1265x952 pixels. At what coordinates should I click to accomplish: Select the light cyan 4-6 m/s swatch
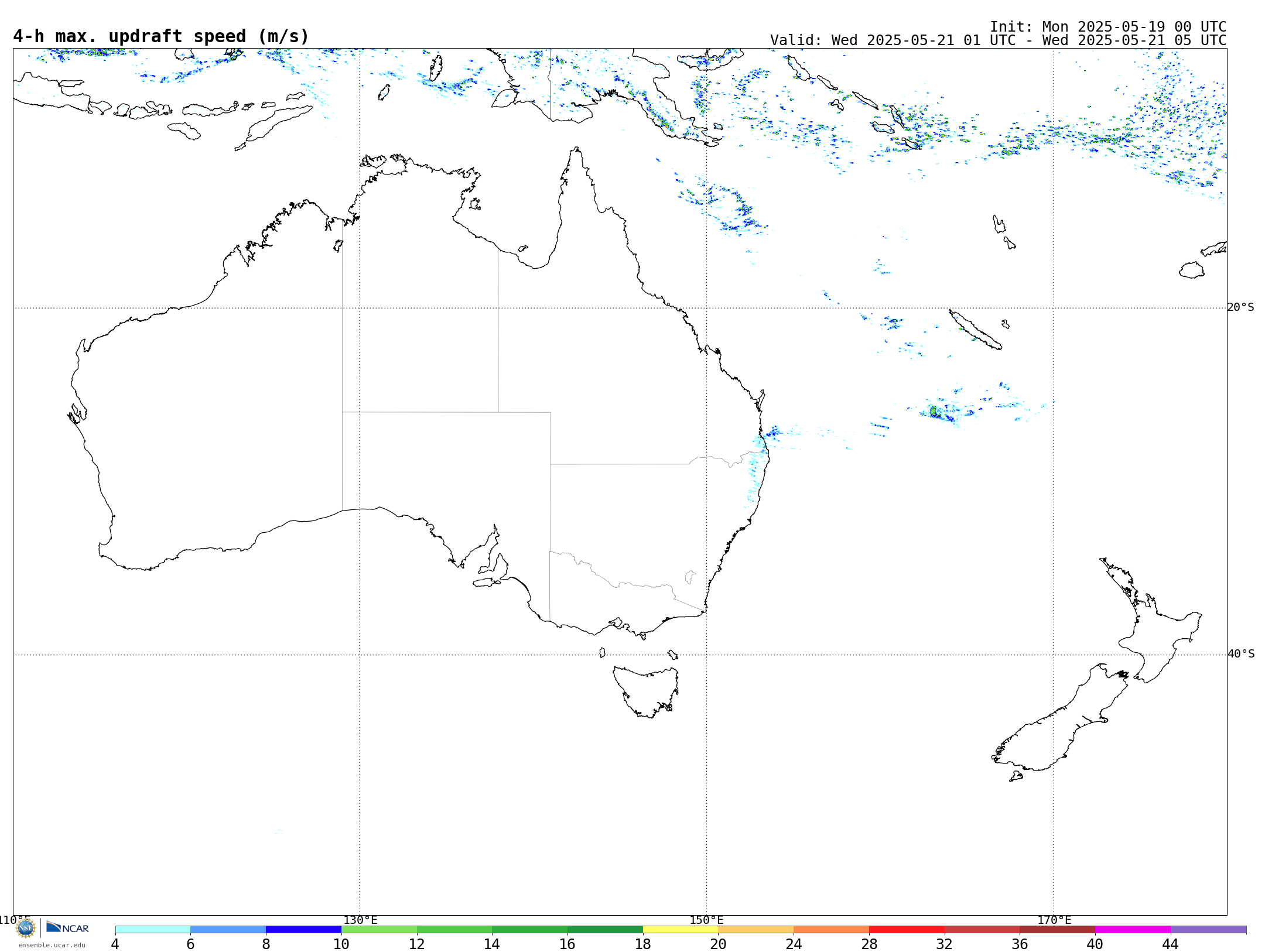tap(153, 929)
